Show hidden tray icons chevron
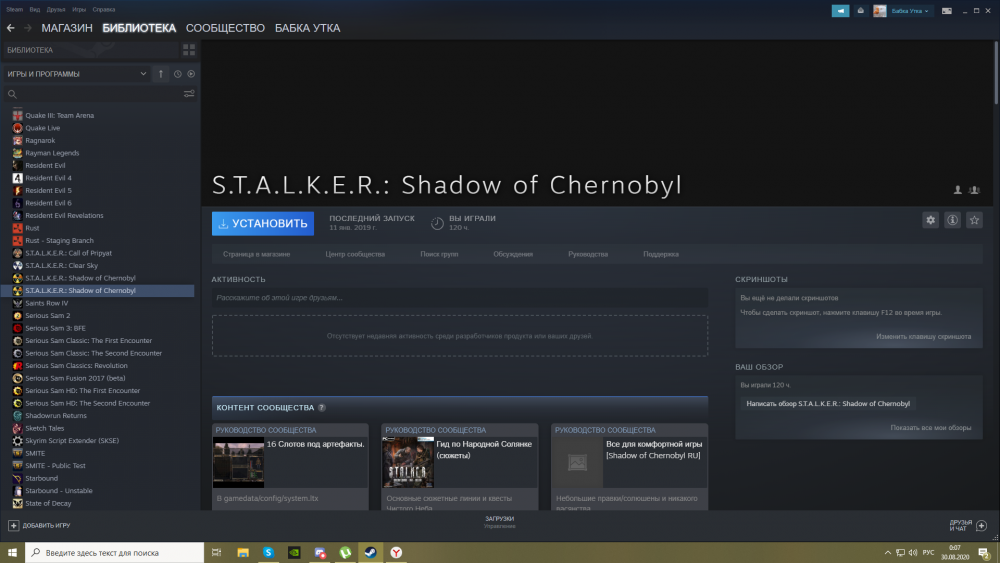Viewport: 1000px width, 563px height. (x=887, y=552)
